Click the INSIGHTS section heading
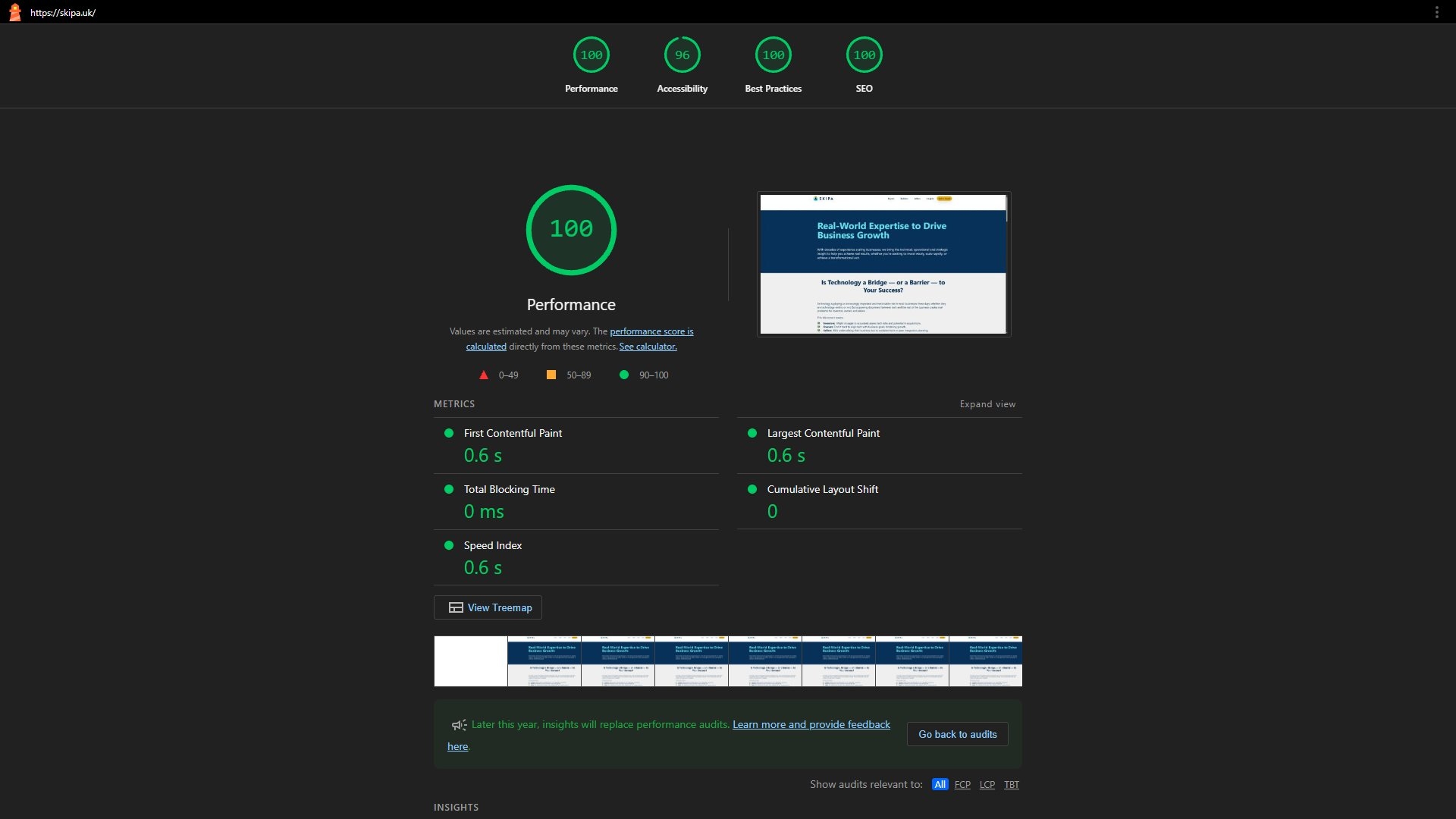Image resolution: width=1456 pixels, height=819 pixels. (x=456, y=808)
